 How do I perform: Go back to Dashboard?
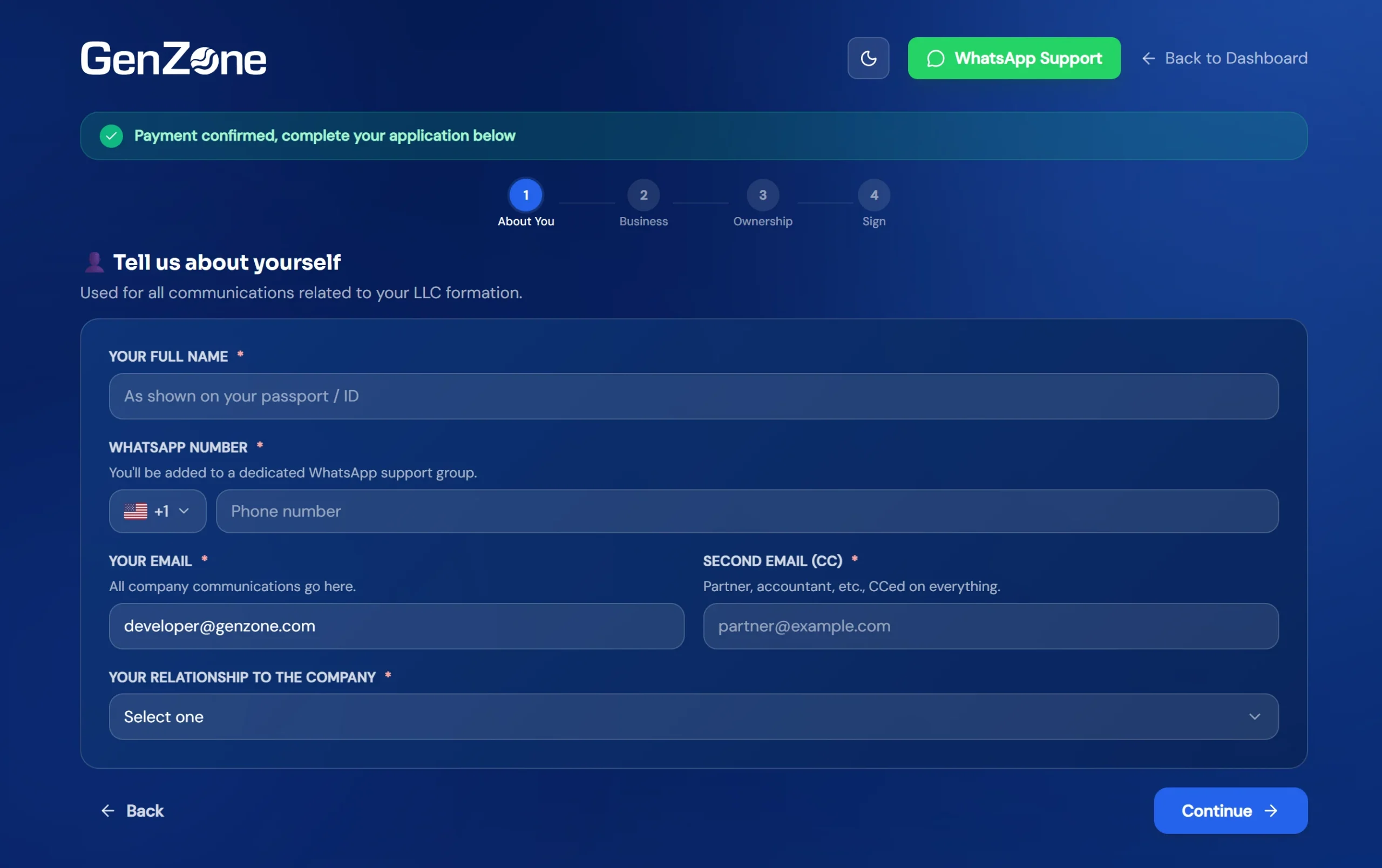pyautogui.click(x=1224, y=58)
